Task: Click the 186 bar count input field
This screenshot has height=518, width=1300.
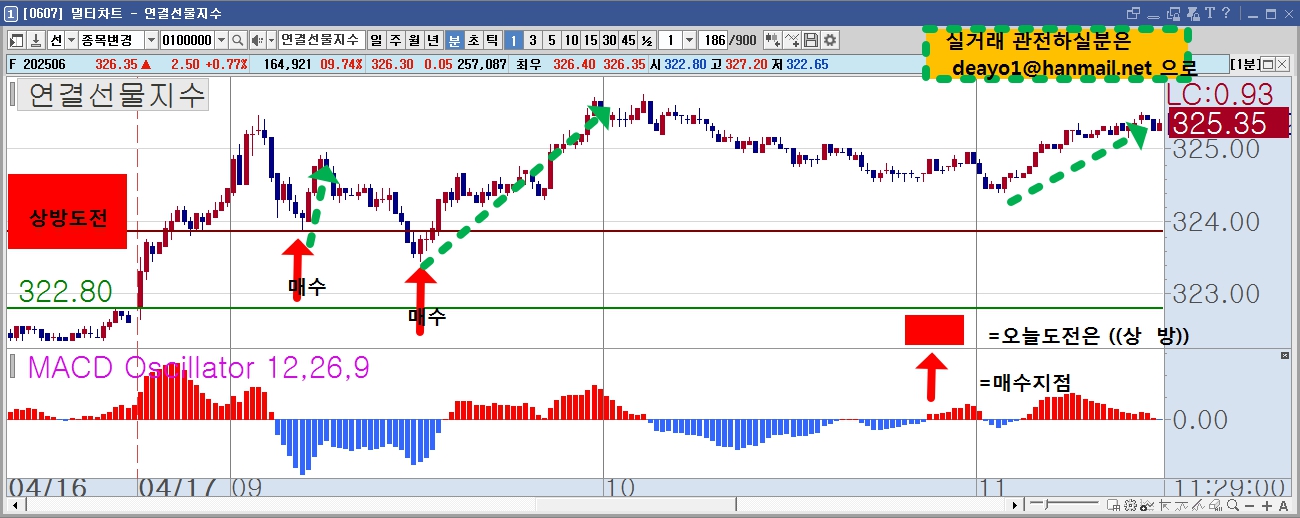Action: (713, 40)
